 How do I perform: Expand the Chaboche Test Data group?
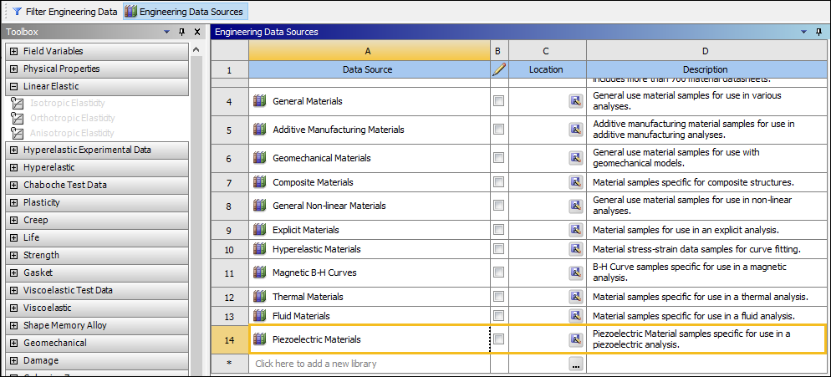14,185
